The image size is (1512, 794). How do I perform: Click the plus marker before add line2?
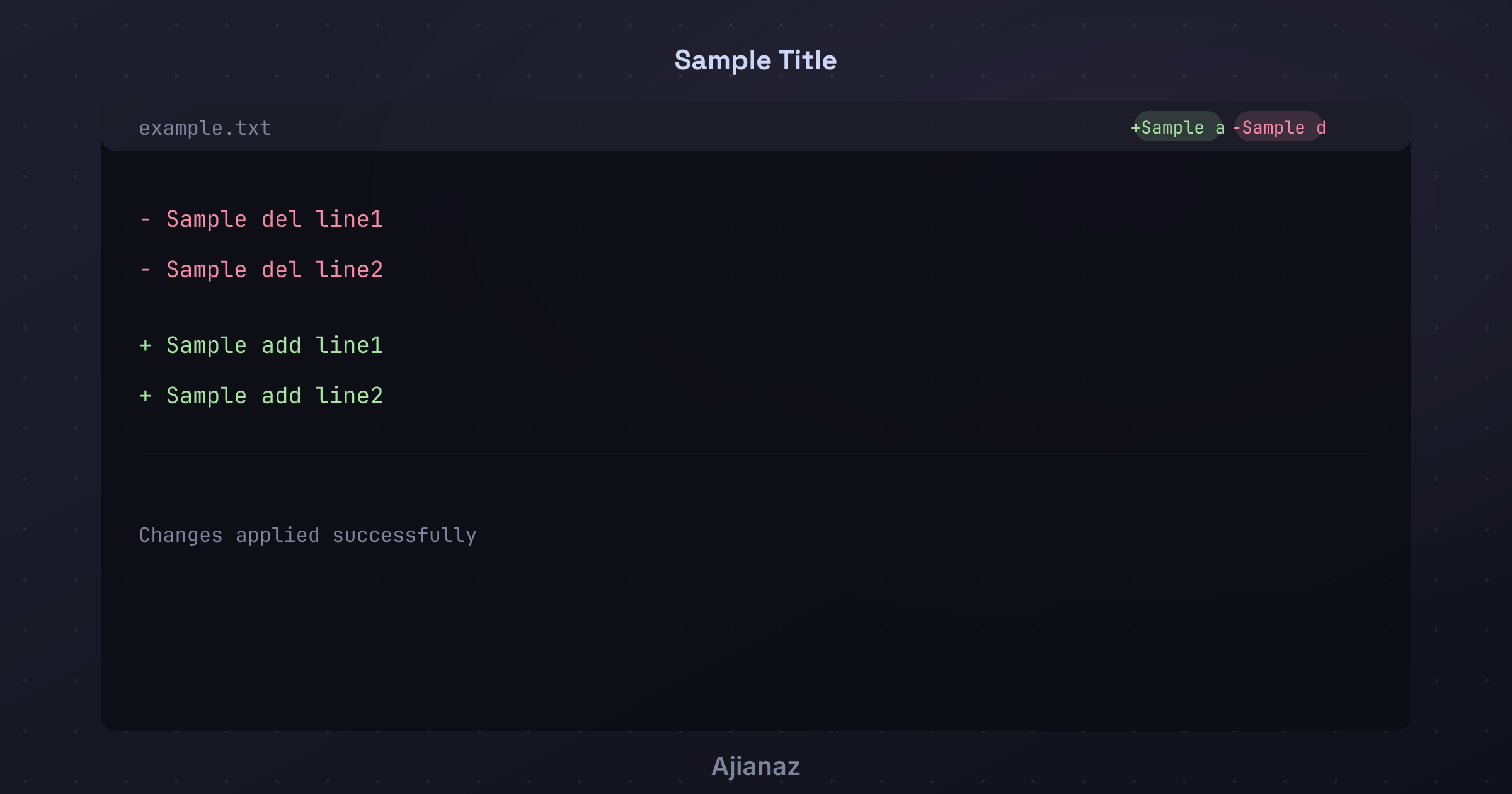[146, 396]
